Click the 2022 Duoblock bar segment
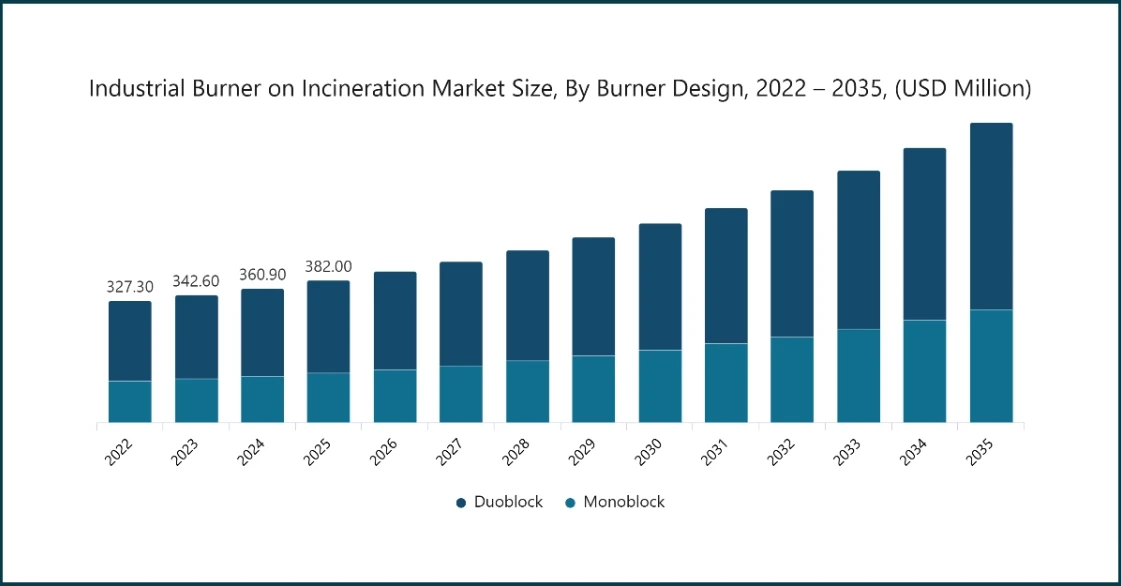 (x=130, y=342)
